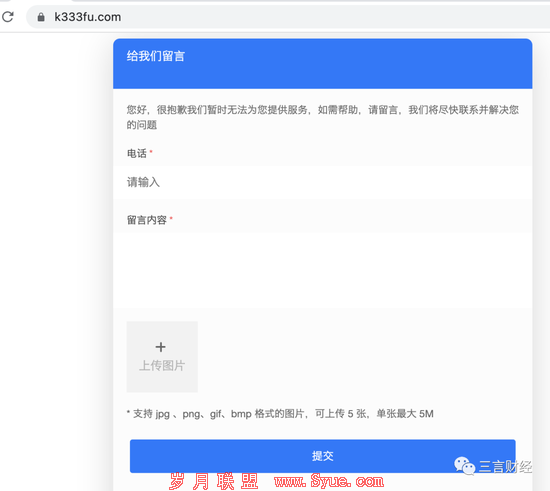Click into the 留言内容 message text area

(x=322, y=270)
